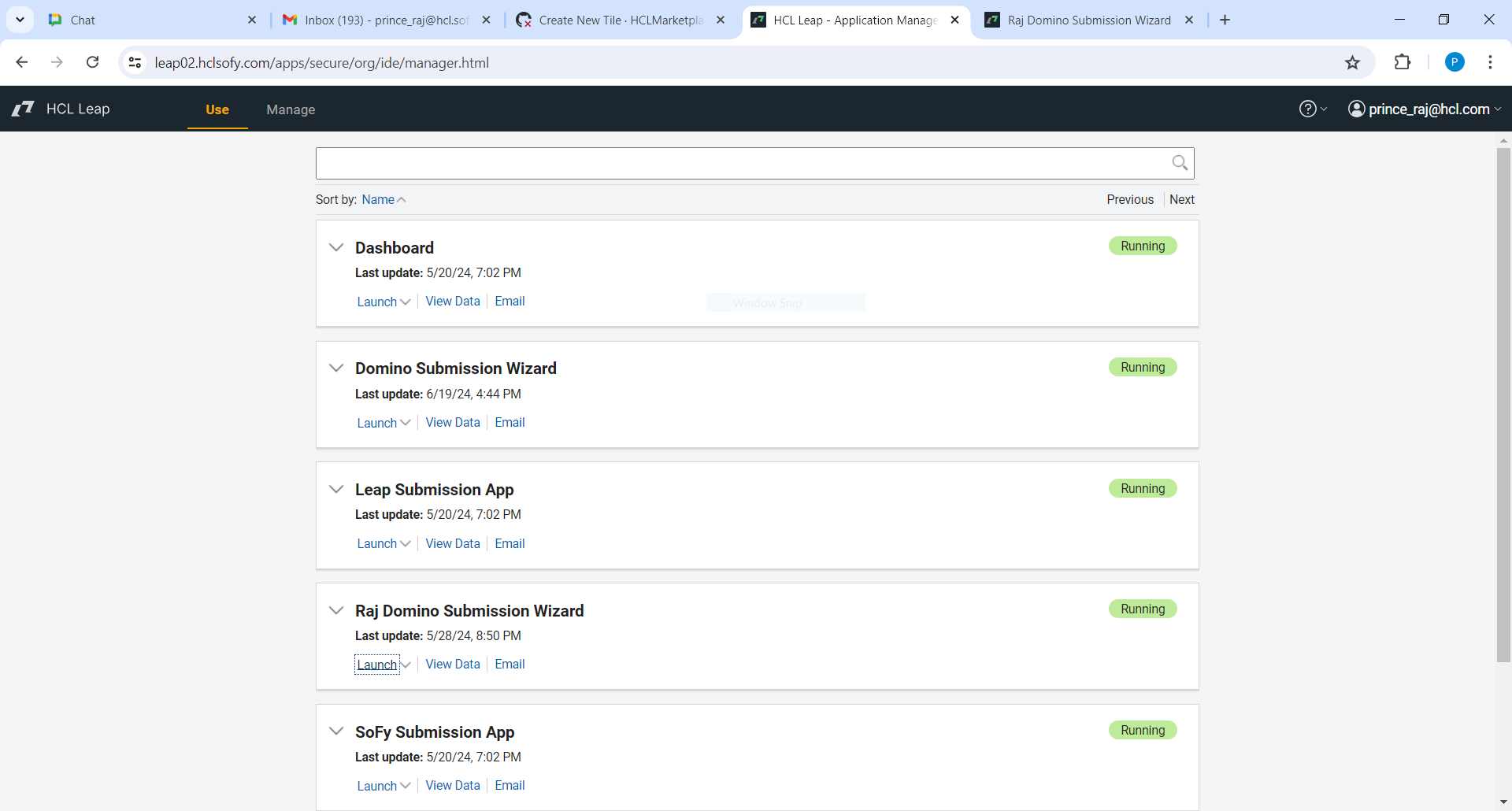Click Email for Raj Domino Submission Wizard
This screenshot has width=1512, height=811.
tap(510, 664)
